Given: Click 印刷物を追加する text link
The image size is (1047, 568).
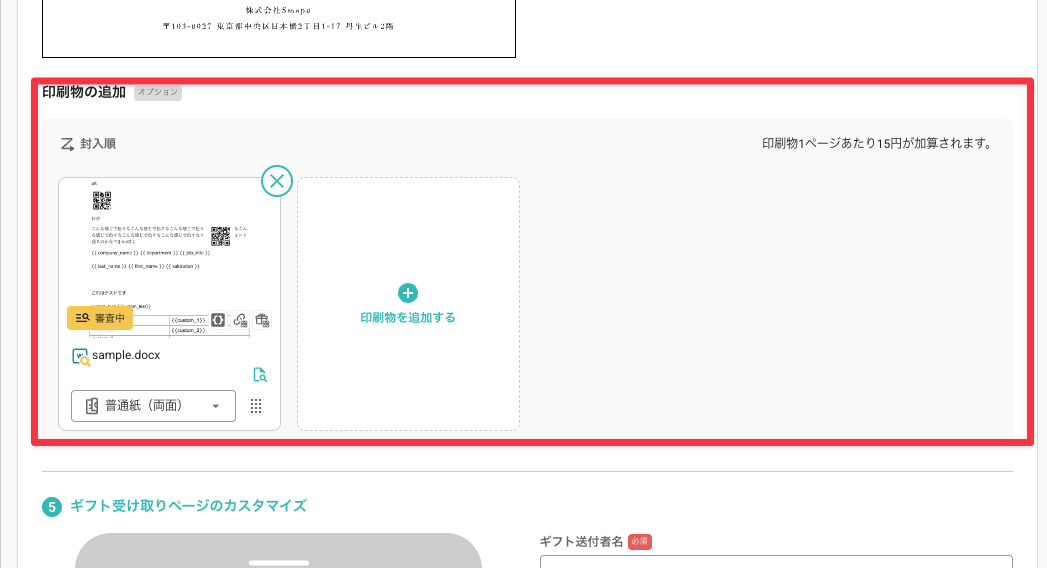Looking at the screenshot, I should click(x=408, y=318).
